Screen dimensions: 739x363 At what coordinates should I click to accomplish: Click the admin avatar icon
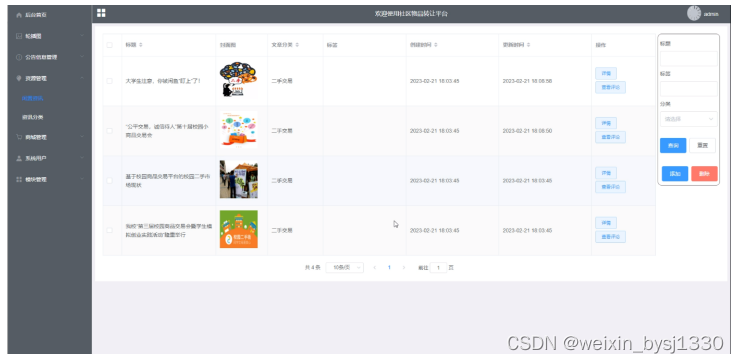tap(694, 13)
